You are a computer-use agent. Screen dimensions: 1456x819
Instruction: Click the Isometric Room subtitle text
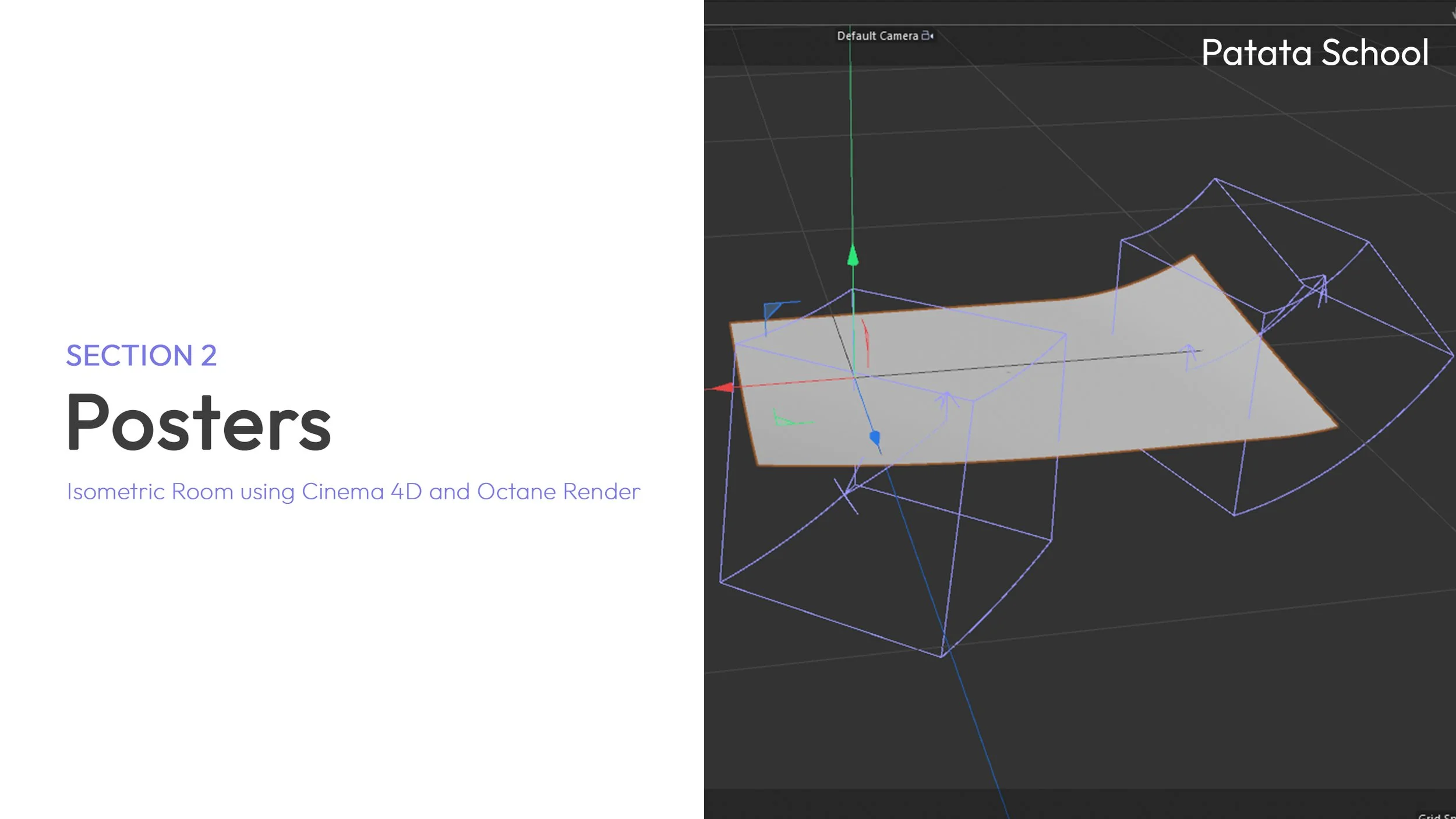coord(354,492)
